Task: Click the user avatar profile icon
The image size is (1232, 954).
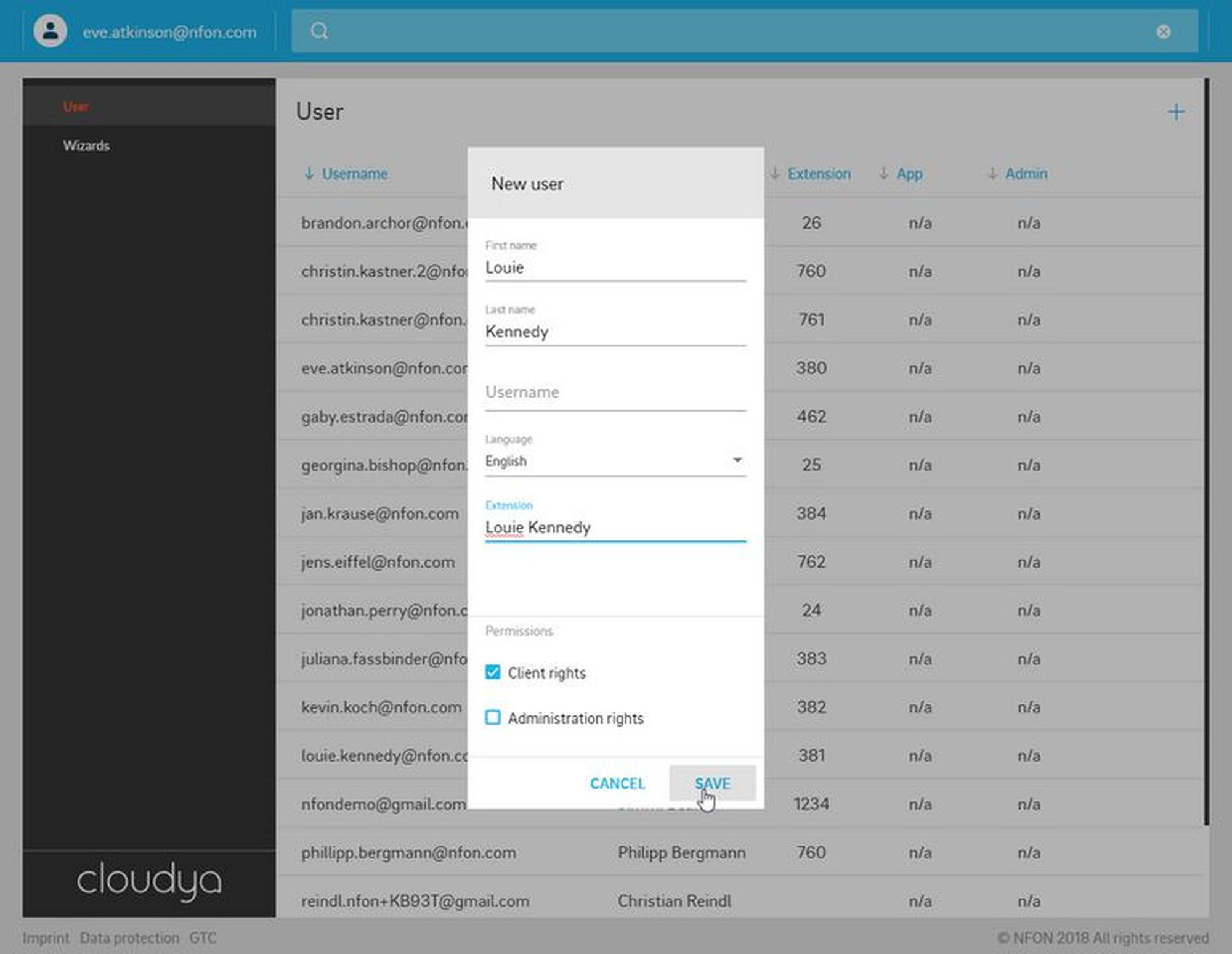Action: point(50,31)
